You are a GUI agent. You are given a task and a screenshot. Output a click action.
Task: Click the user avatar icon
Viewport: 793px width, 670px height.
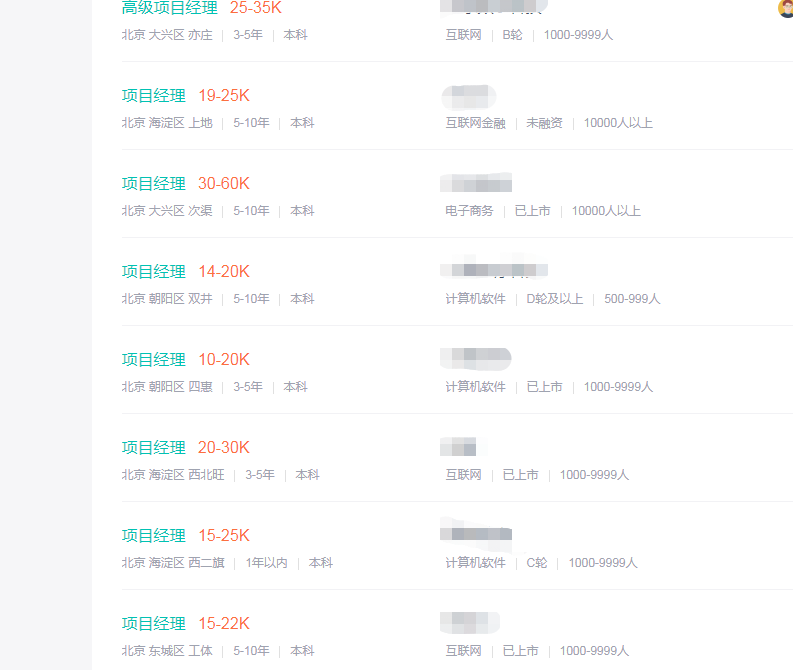coord(786,8)
